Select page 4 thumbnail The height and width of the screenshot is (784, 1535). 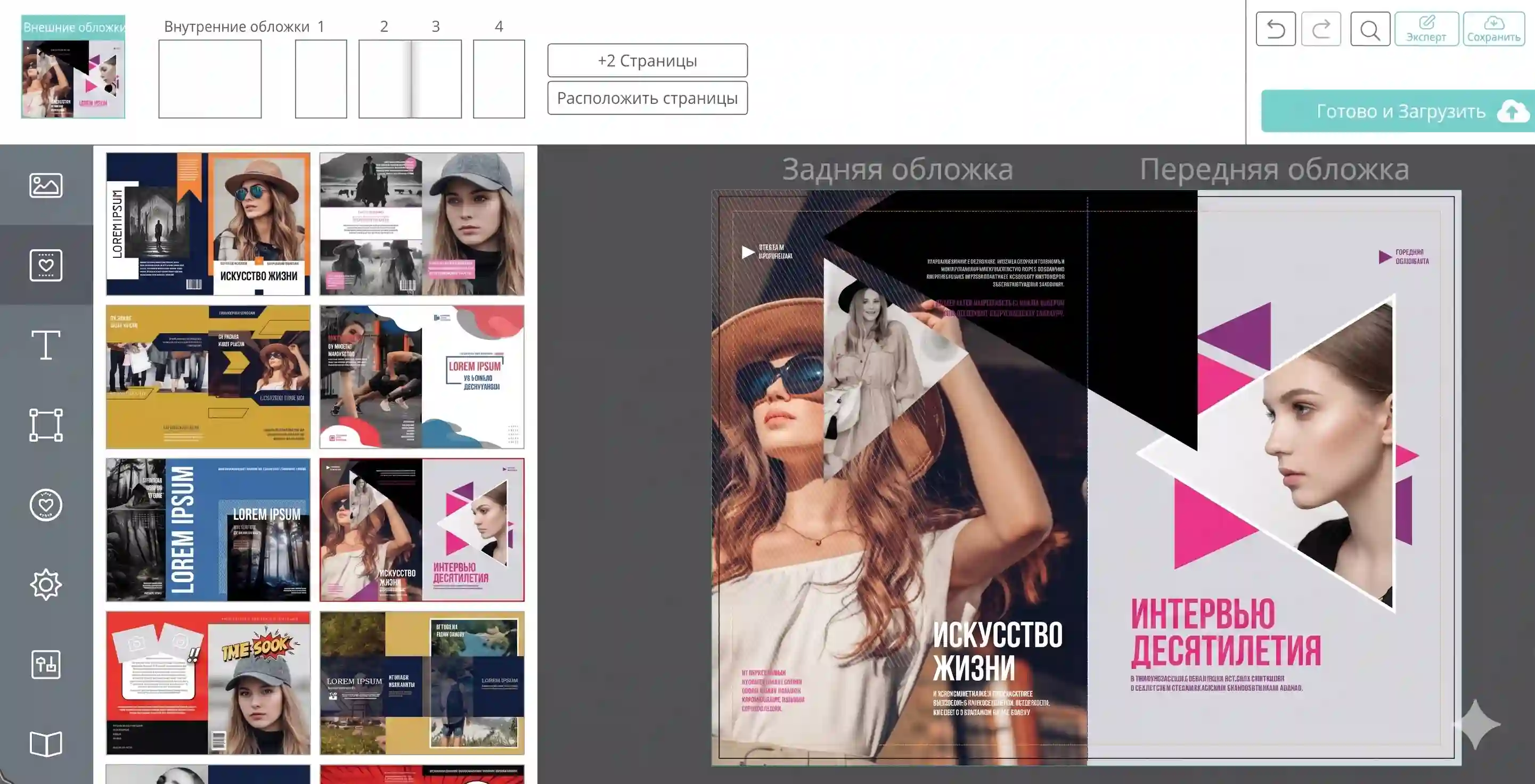[x=499, y=79]
